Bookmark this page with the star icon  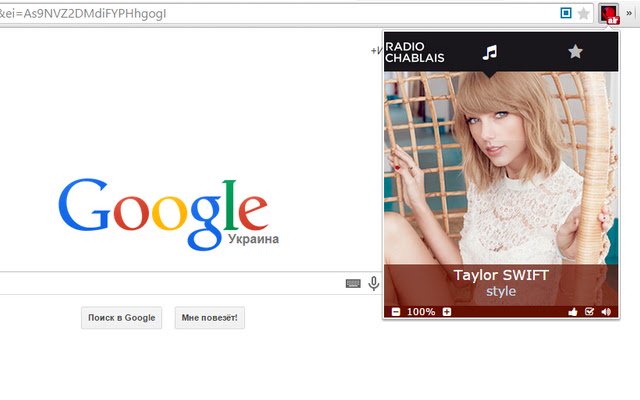pyautogui.click(x=584, y=14)
